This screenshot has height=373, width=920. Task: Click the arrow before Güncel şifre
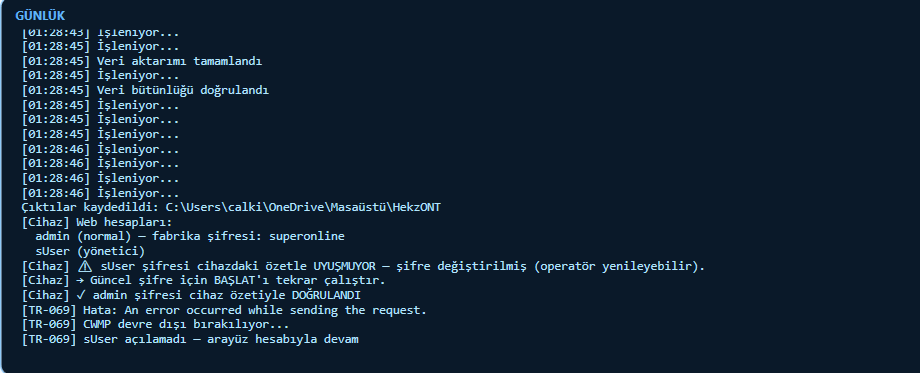point(81,280)
